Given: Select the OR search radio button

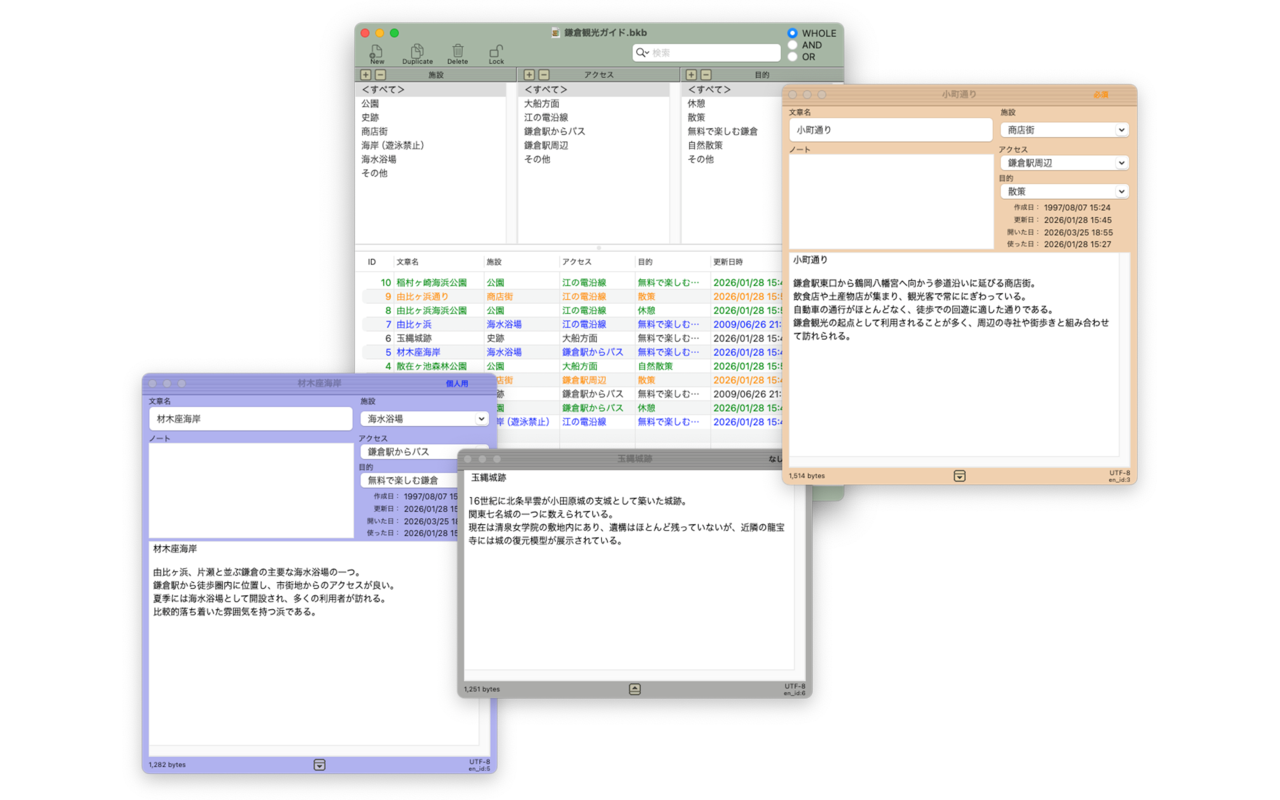Looking at the screenshot, I should tap(793, 57).
